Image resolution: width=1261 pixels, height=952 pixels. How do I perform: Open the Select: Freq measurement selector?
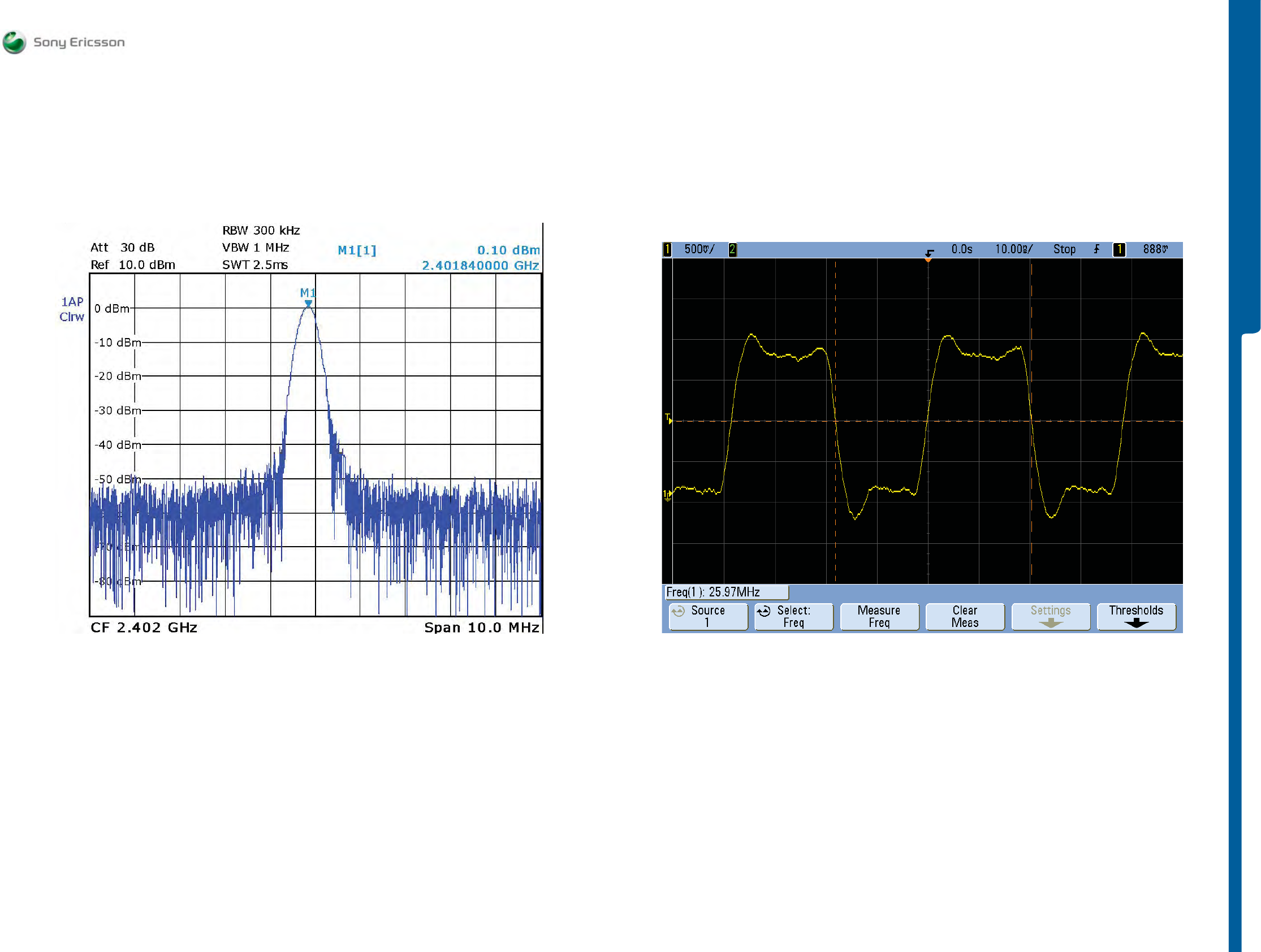tap(793, 617)
